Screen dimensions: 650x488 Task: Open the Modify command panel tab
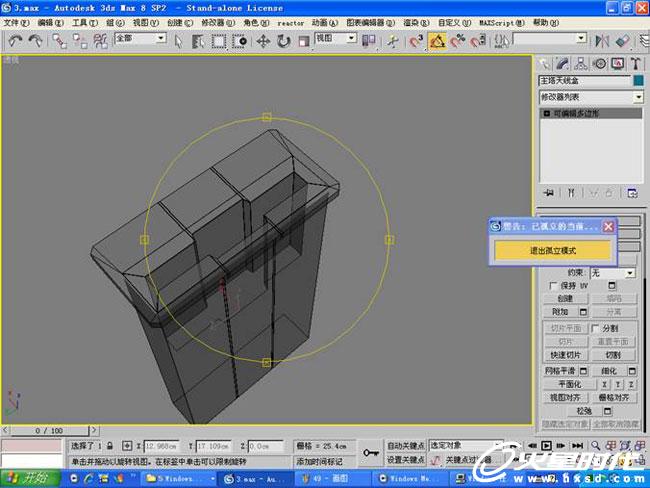coord(562,64)
